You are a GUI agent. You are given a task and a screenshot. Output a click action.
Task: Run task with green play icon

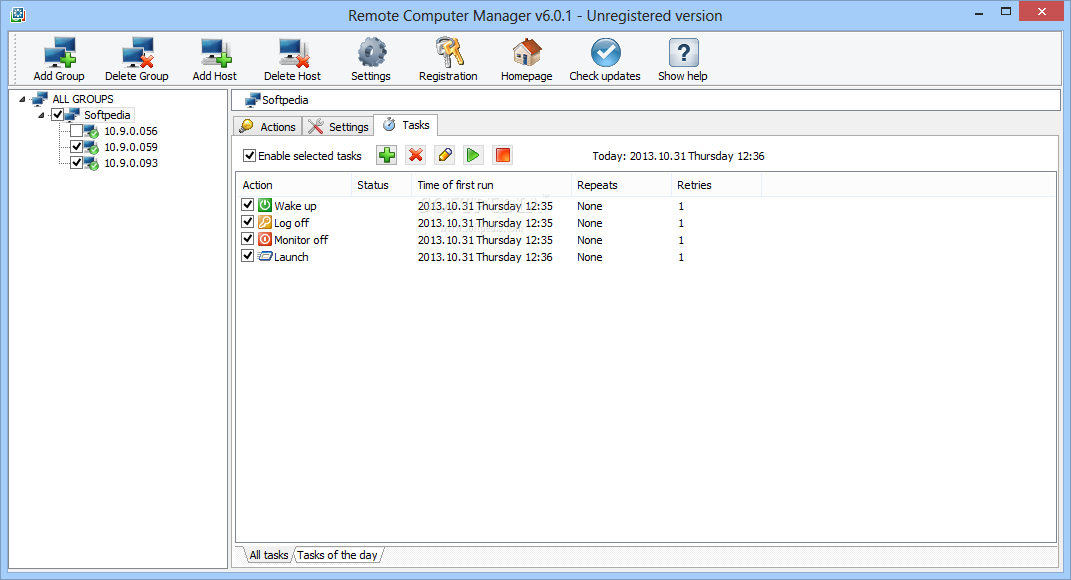click(x=473, y=155)
